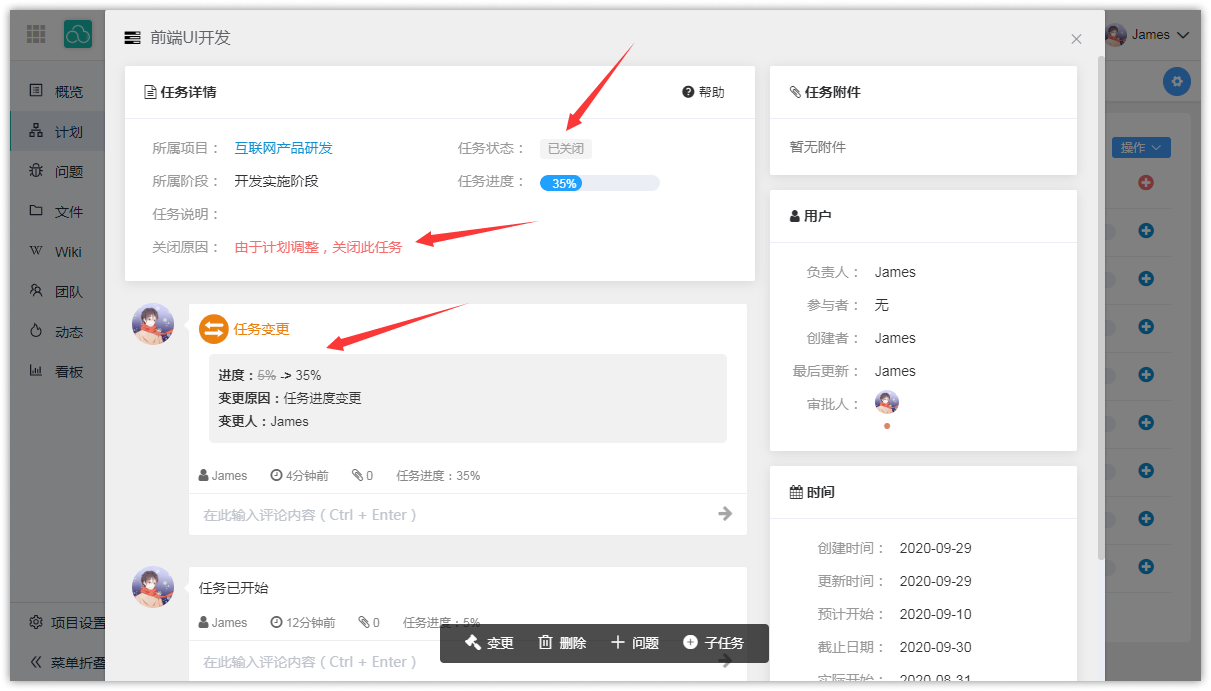This screenshot has width=1211, height=691.
Task: Click the orange task change icon
Action: [x=214, y=329]
